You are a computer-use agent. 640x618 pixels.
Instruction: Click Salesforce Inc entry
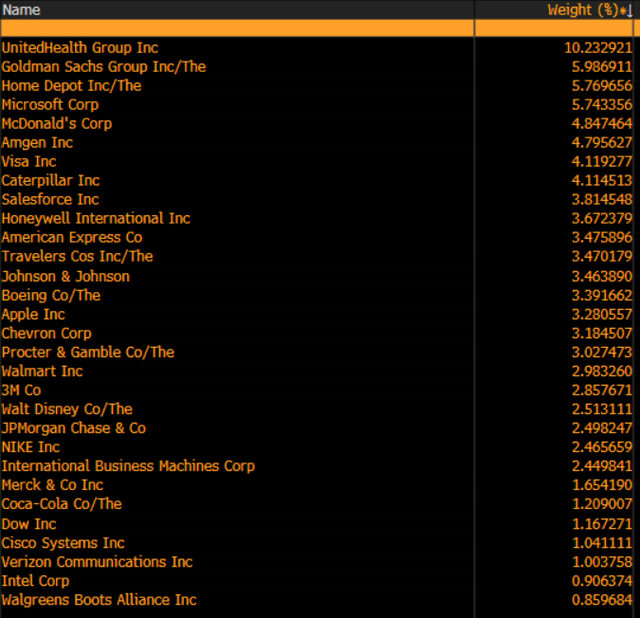50,199
